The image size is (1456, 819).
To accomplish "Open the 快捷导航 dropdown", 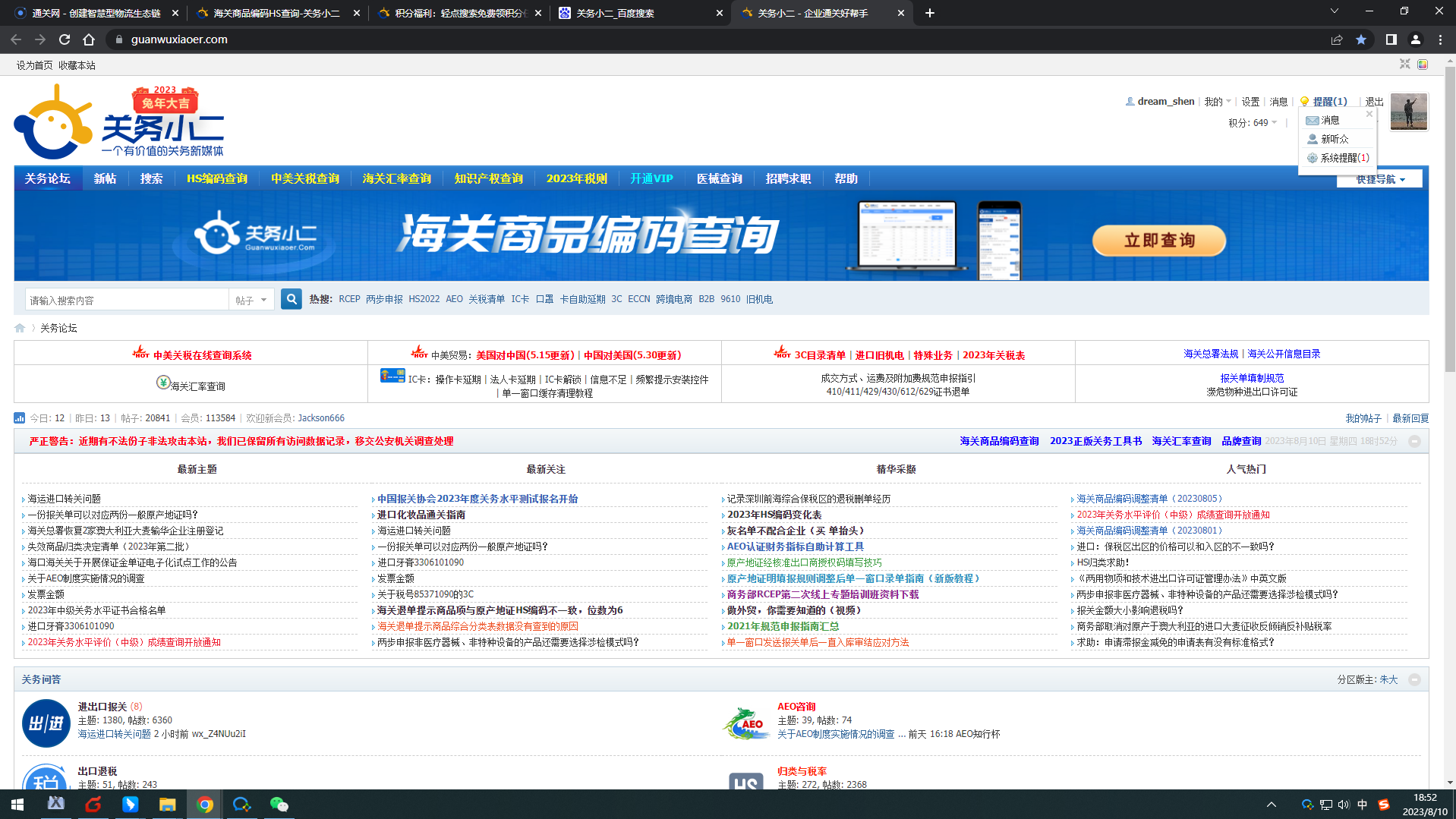I will pyautogui.click(x=1380, y=179).
